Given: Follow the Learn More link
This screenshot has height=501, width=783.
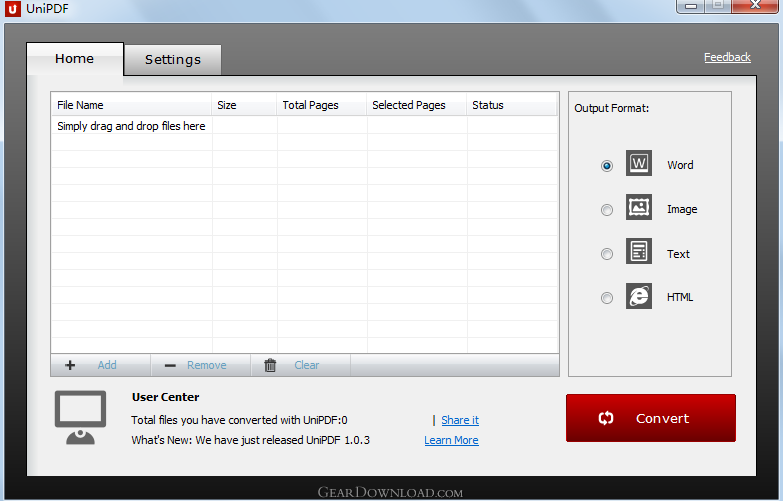Looking at the screenshot, I should [x=451, y=440].
